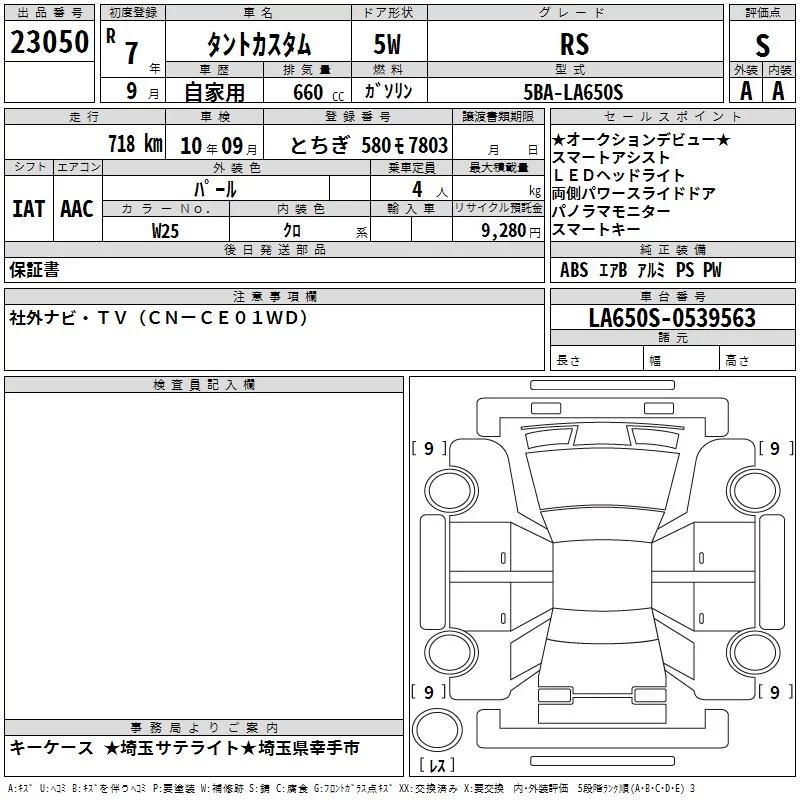Select the LEDヘッドライト sales point
The image size is (800, 800).
click(x=618, y=176)
